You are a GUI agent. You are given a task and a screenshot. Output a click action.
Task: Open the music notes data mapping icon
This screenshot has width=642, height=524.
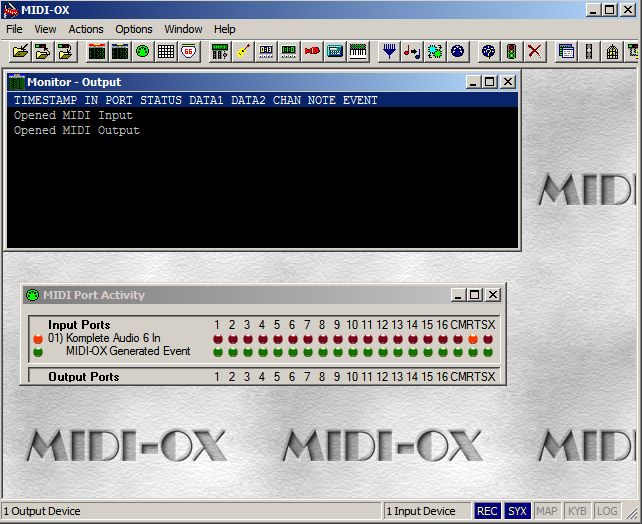point(412,52)
